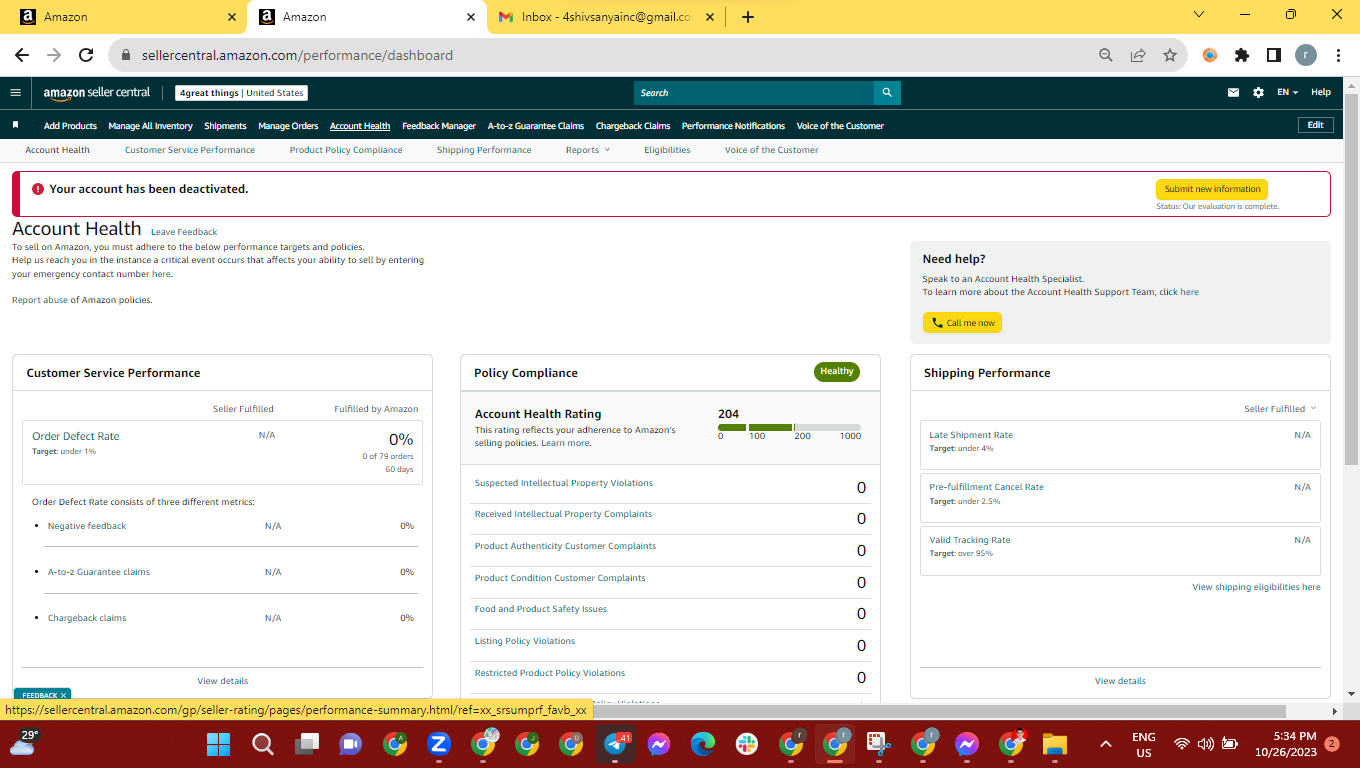Open Product Authenticity Customer Complaints
This screenshot has width=1360, height=768.
coord(565,546)
